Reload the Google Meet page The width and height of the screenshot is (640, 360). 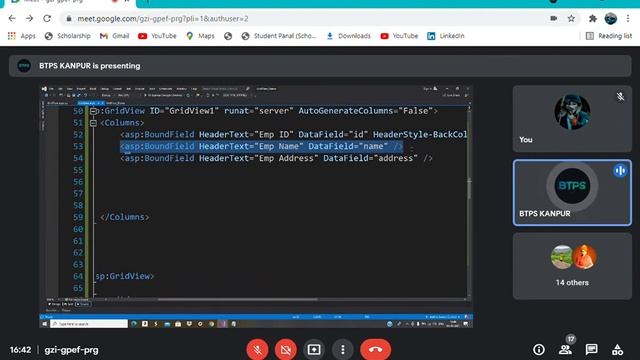pyautogui.click(x=47, y=18)
